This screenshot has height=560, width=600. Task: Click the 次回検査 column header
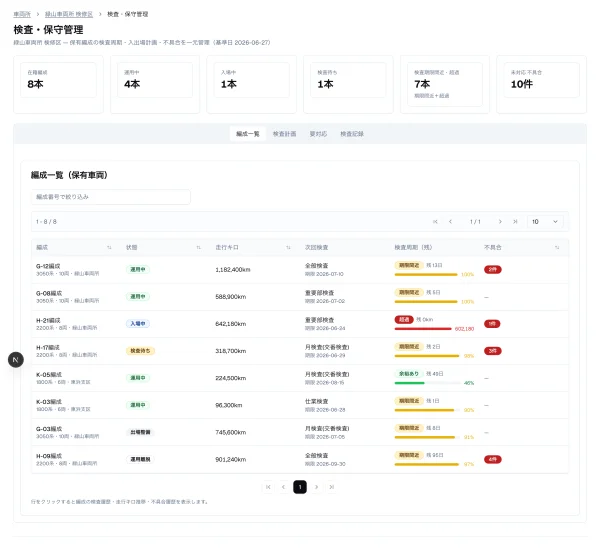pyautogui.click(x=316, y=248)
